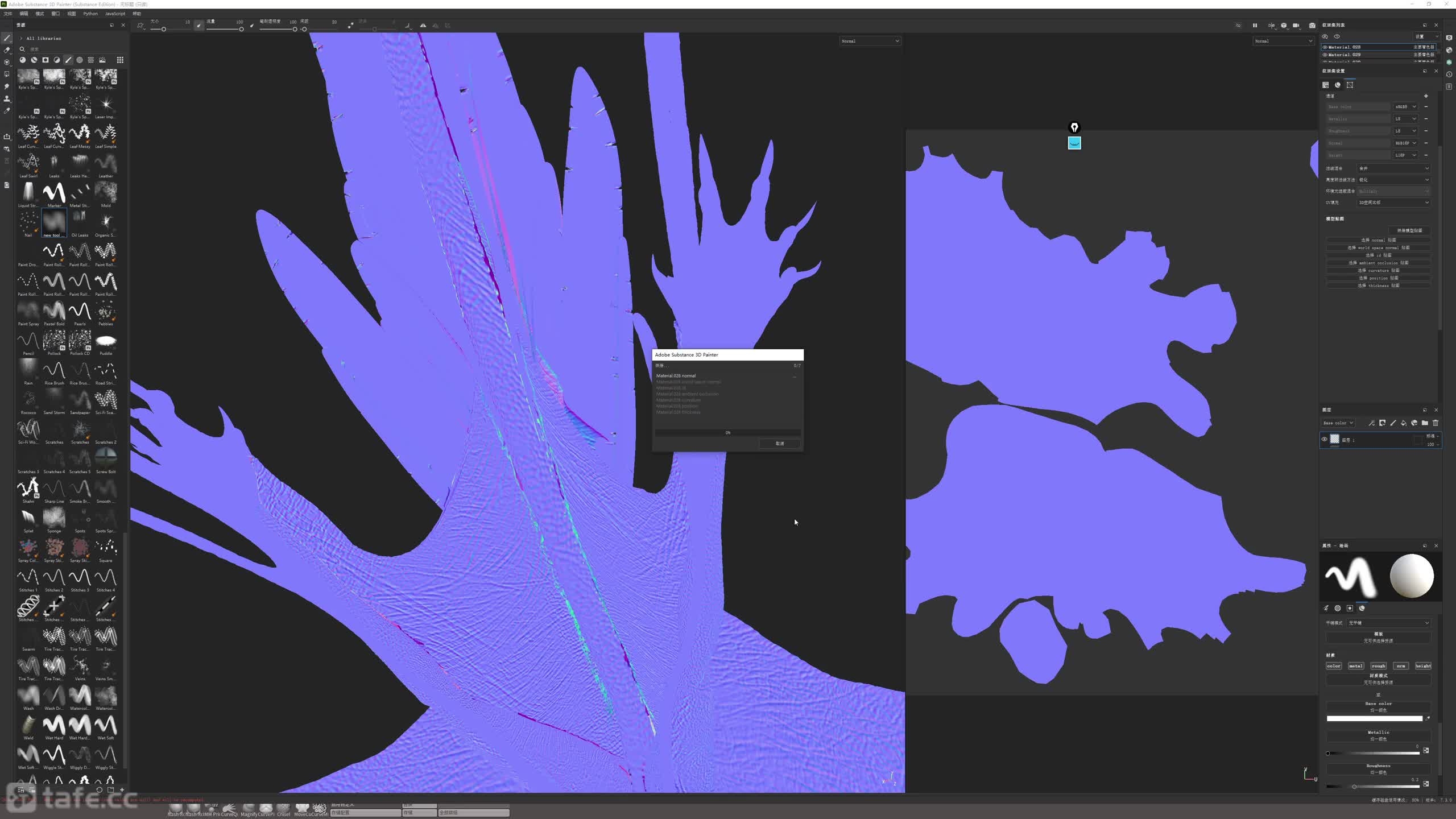Filter assets by brushes icon
Image resolution: width=1456 pixels, height=819 pixels.
(x=68, y=60)
